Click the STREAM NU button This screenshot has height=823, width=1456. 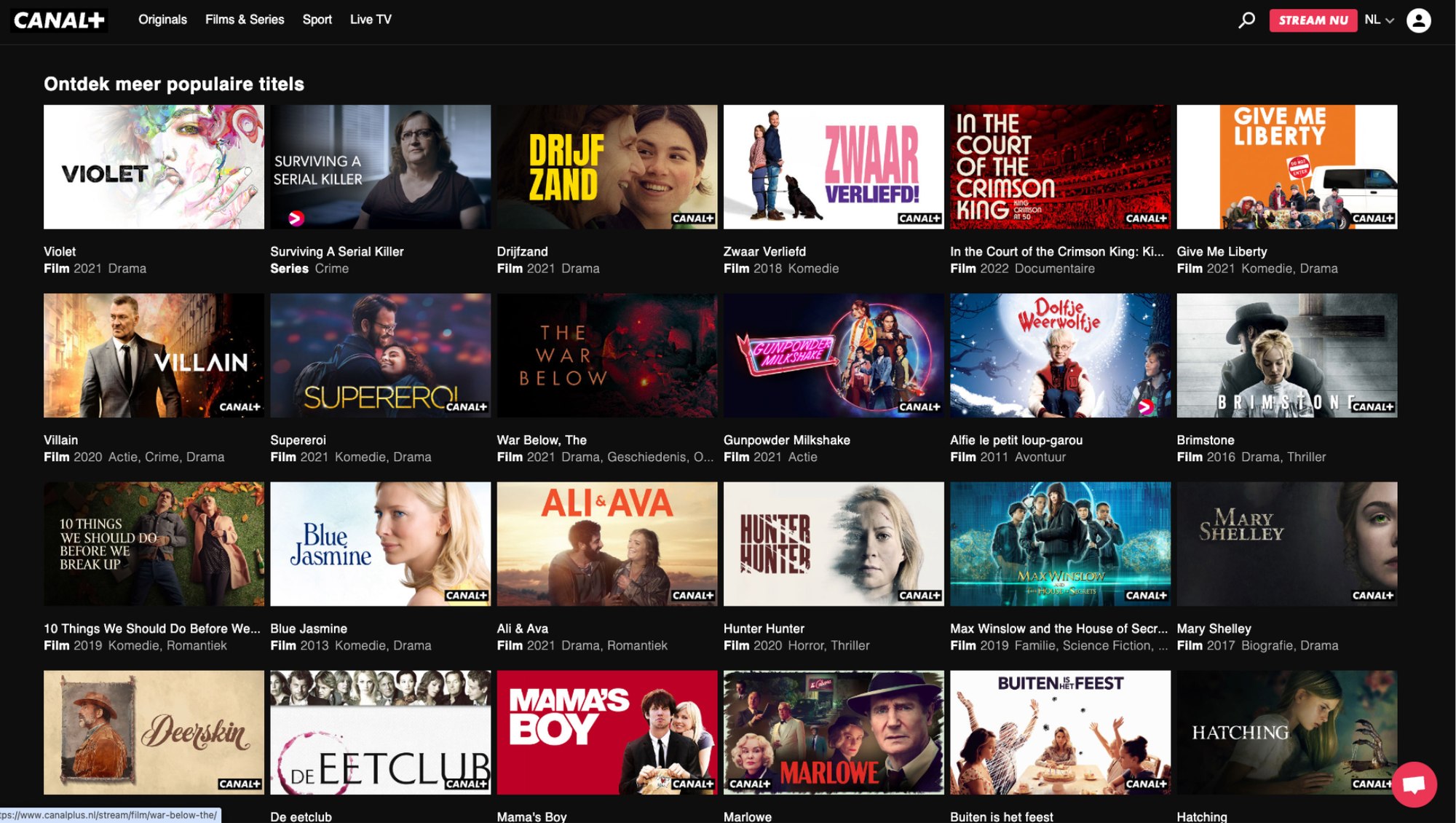point(1313,20)
